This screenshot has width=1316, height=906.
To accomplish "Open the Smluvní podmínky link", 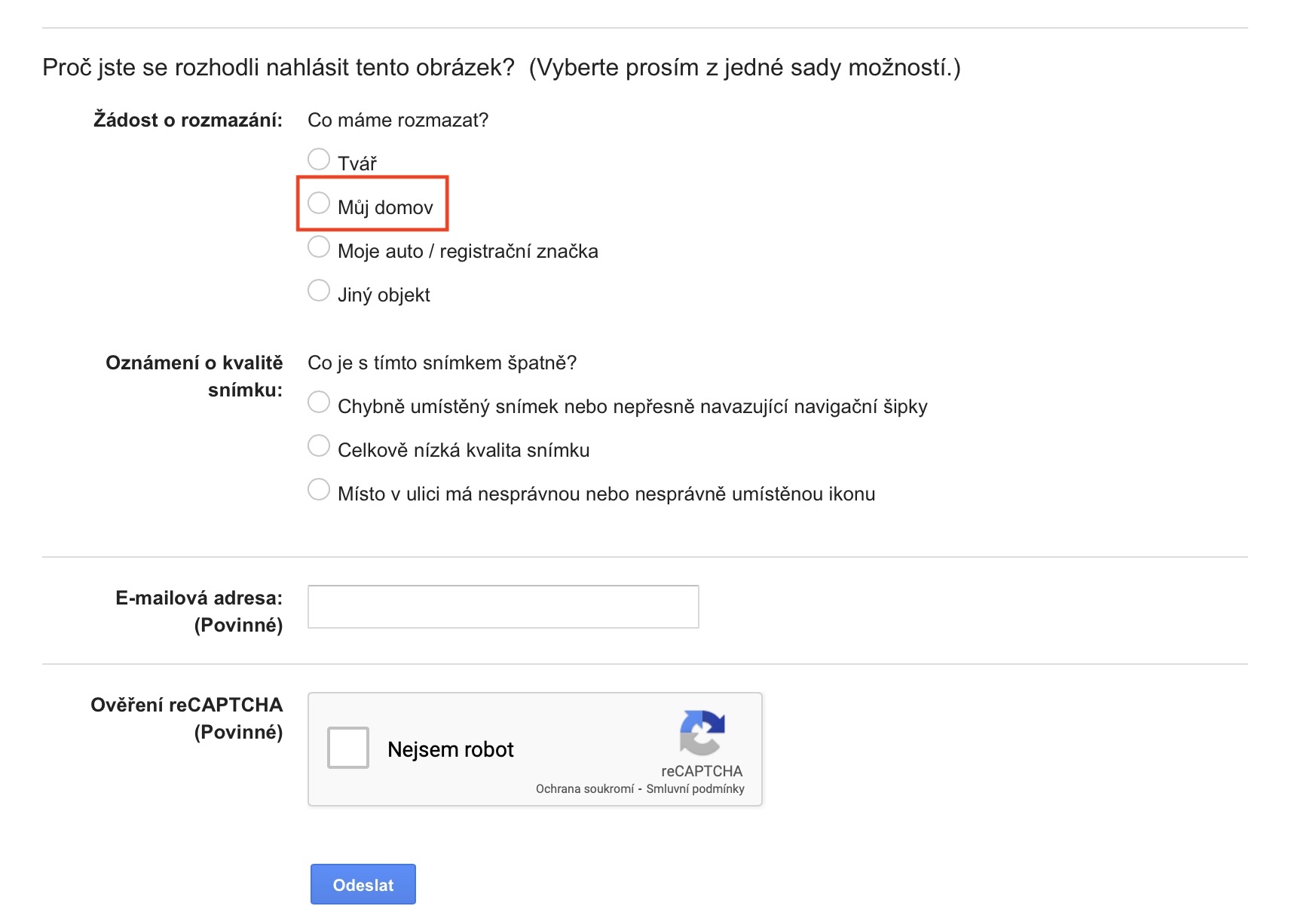I will tap(695, 789).
